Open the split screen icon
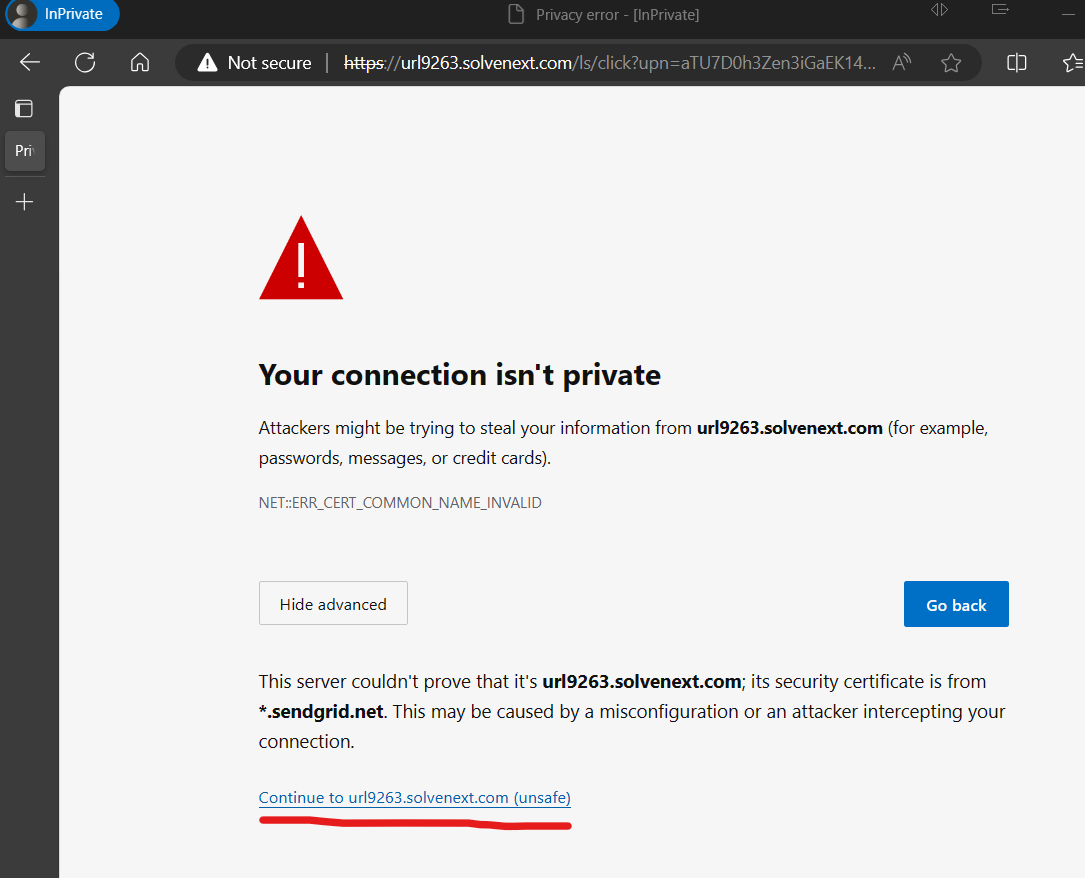This screenshot has width=1085, height=878. pyautogui.click(x=1016, y=63)
